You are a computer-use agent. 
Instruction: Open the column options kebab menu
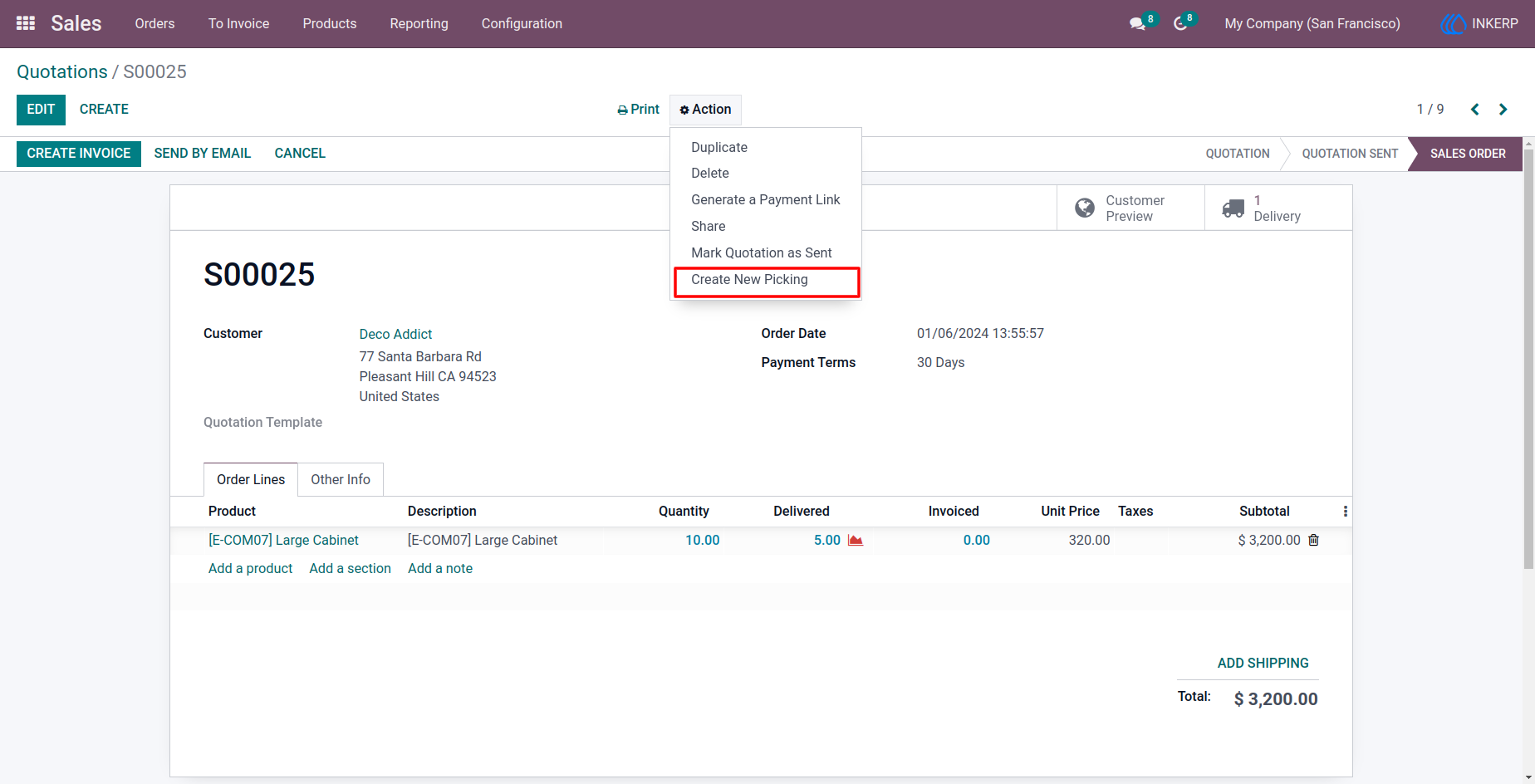coord(1345,512)
